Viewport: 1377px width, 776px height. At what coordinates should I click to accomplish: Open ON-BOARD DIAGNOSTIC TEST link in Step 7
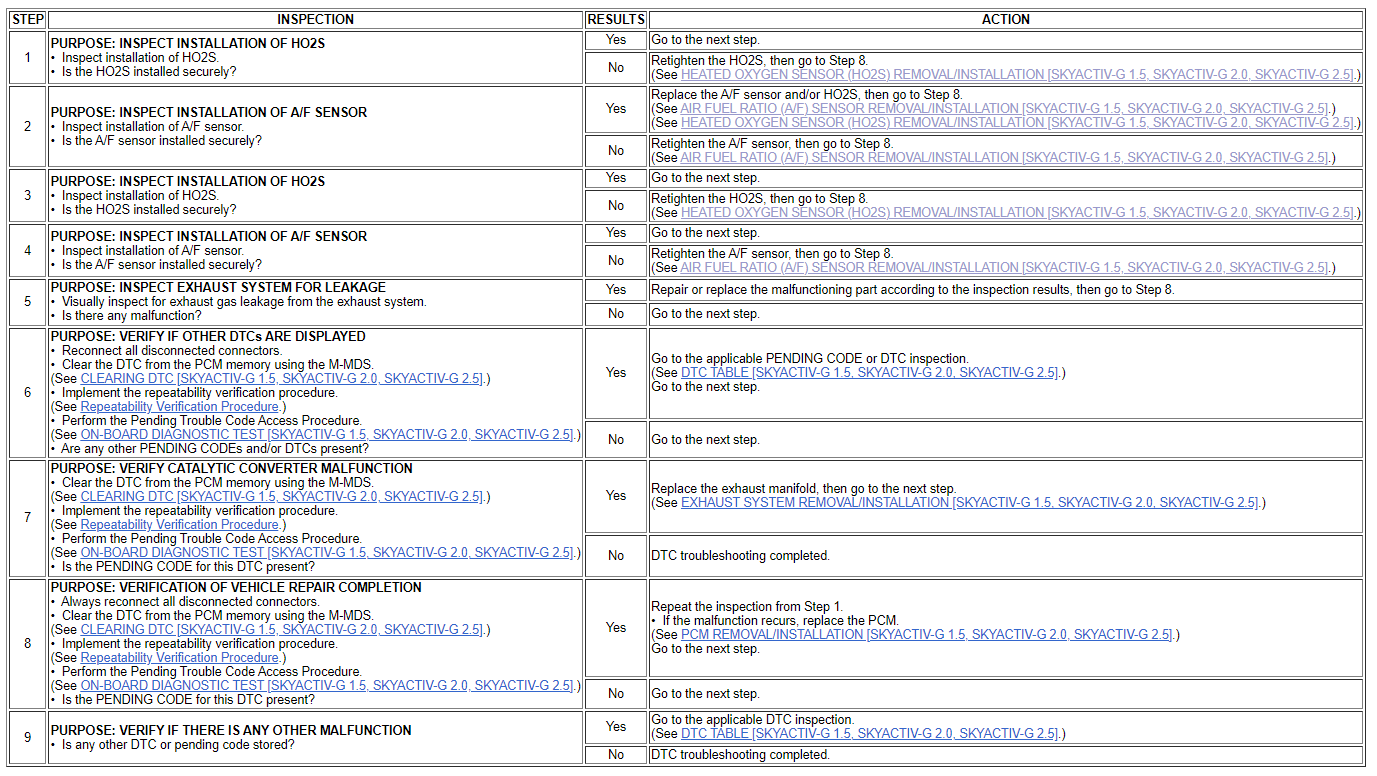(328, 553)
